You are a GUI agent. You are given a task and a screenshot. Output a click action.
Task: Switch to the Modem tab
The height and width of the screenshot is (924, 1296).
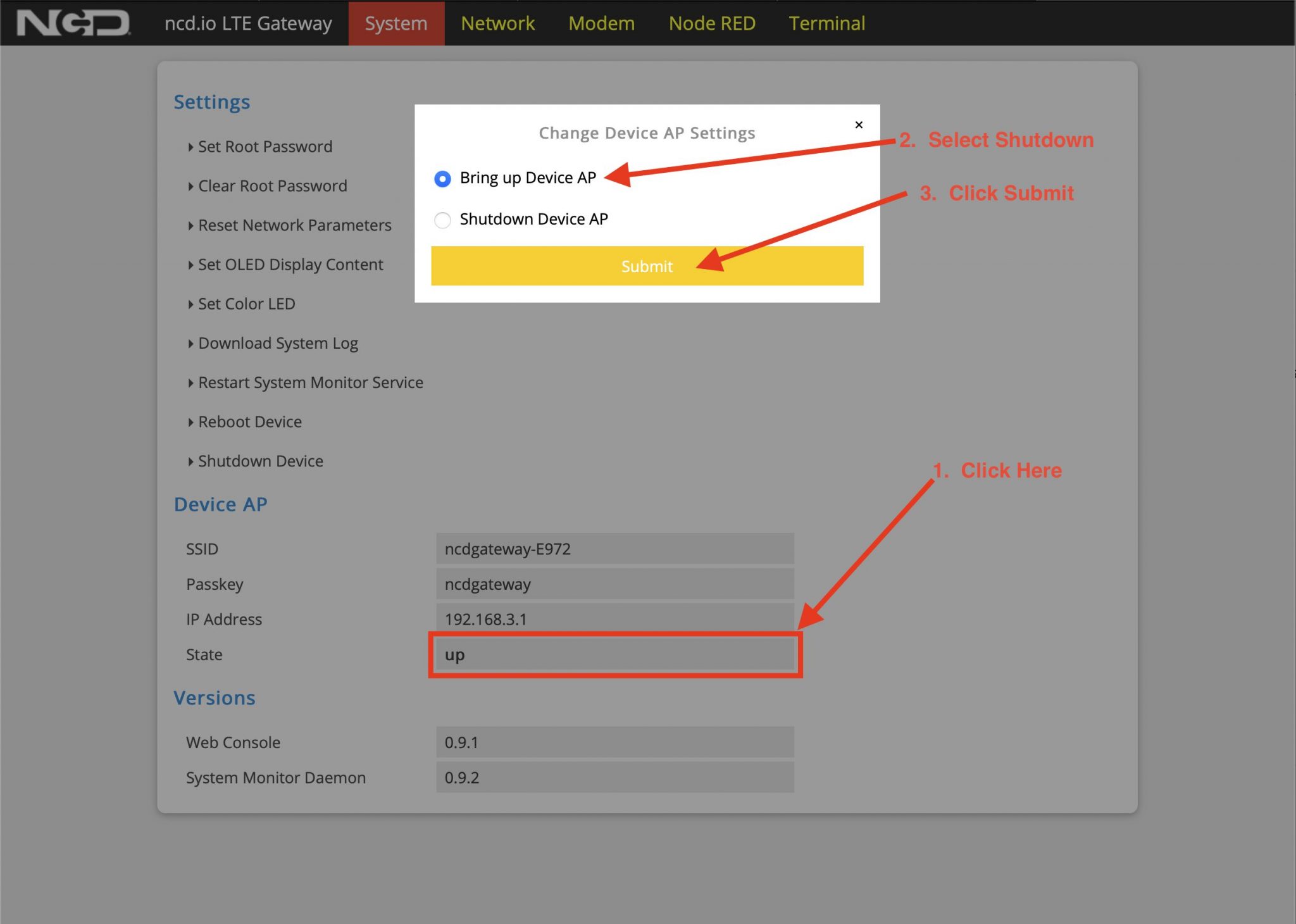tap(601, 23)
